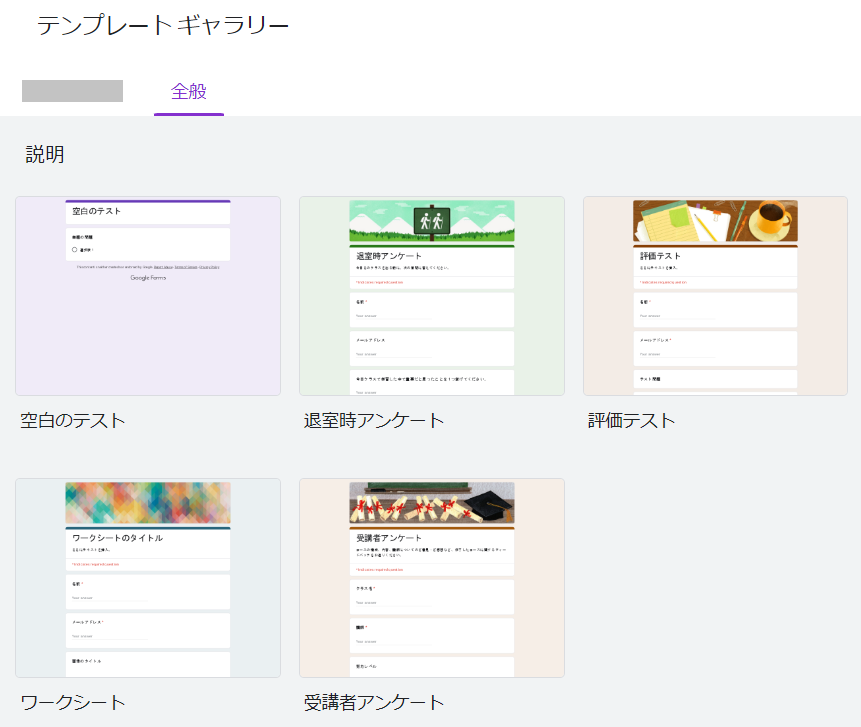
Task: Select the grayed-out tab left of 全般
Action: pyautogui.click(x=72, y=91)
